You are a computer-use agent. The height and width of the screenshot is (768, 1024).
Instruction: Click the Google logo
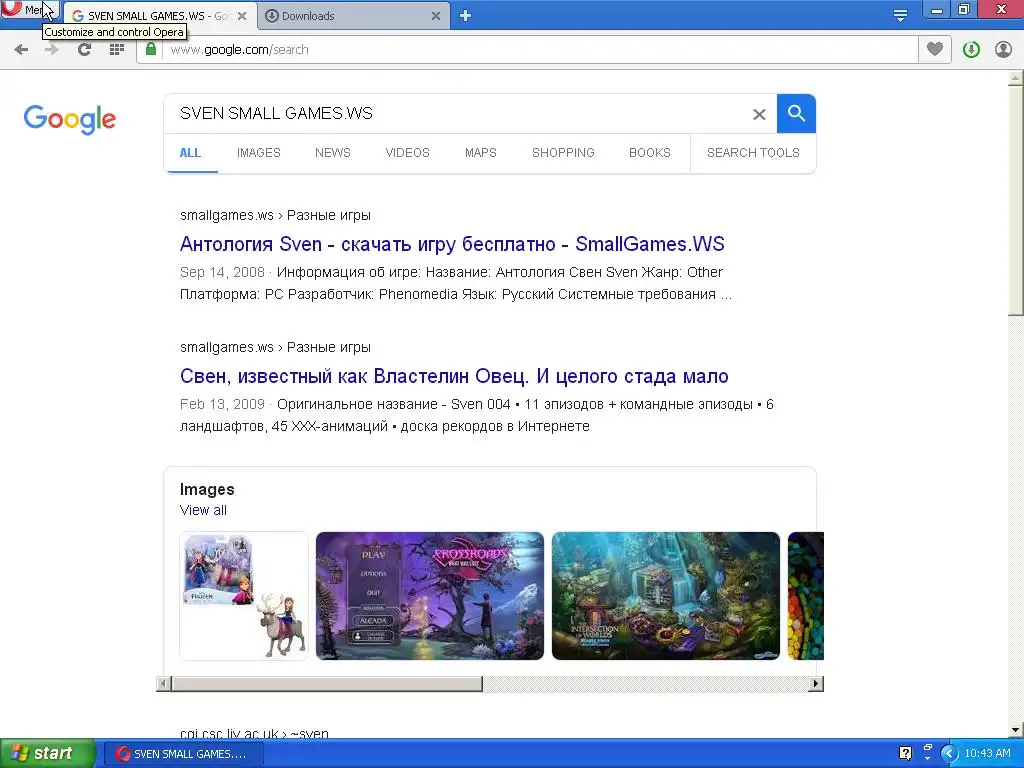tap(70, 119)
